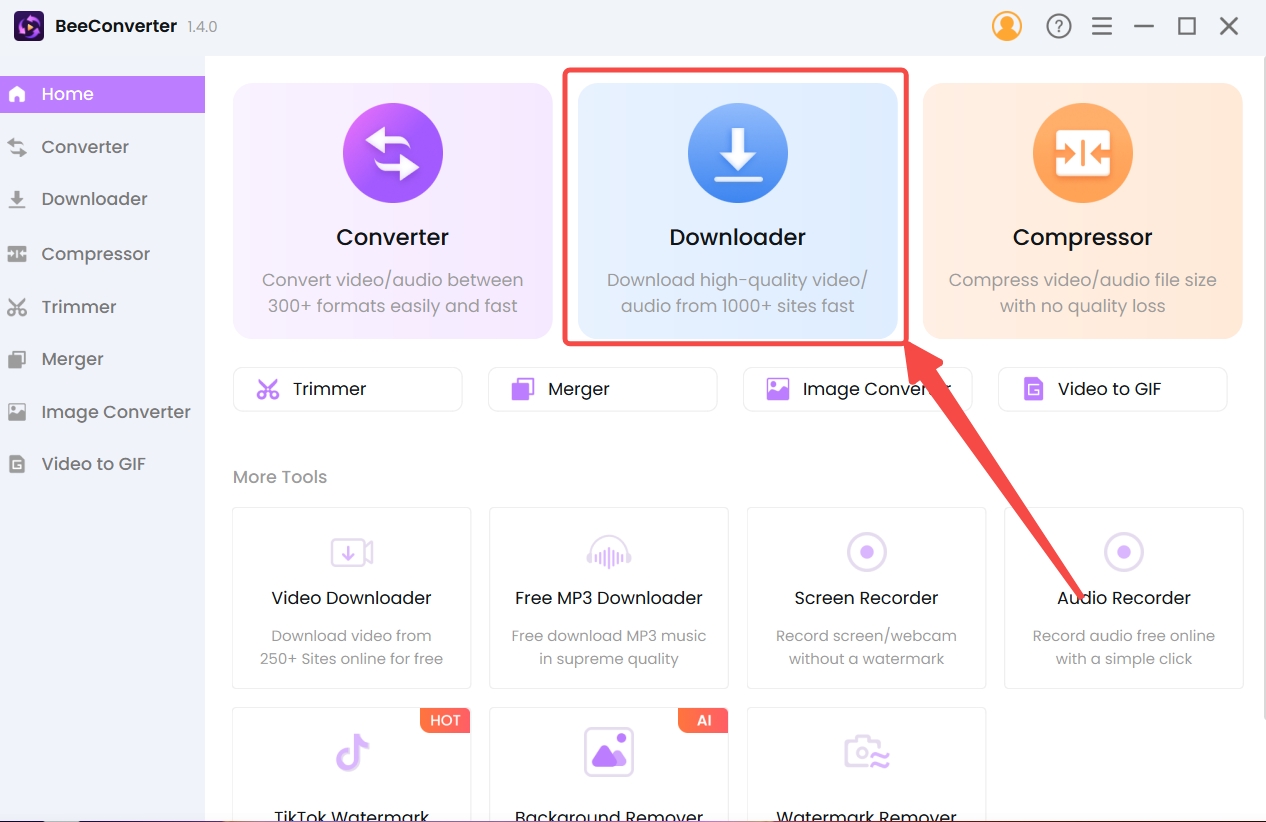Image resolution: width=1266 pixels, height=822 pixels.
Task: Open Merger from the sidebar
Action: click(102, 359)
